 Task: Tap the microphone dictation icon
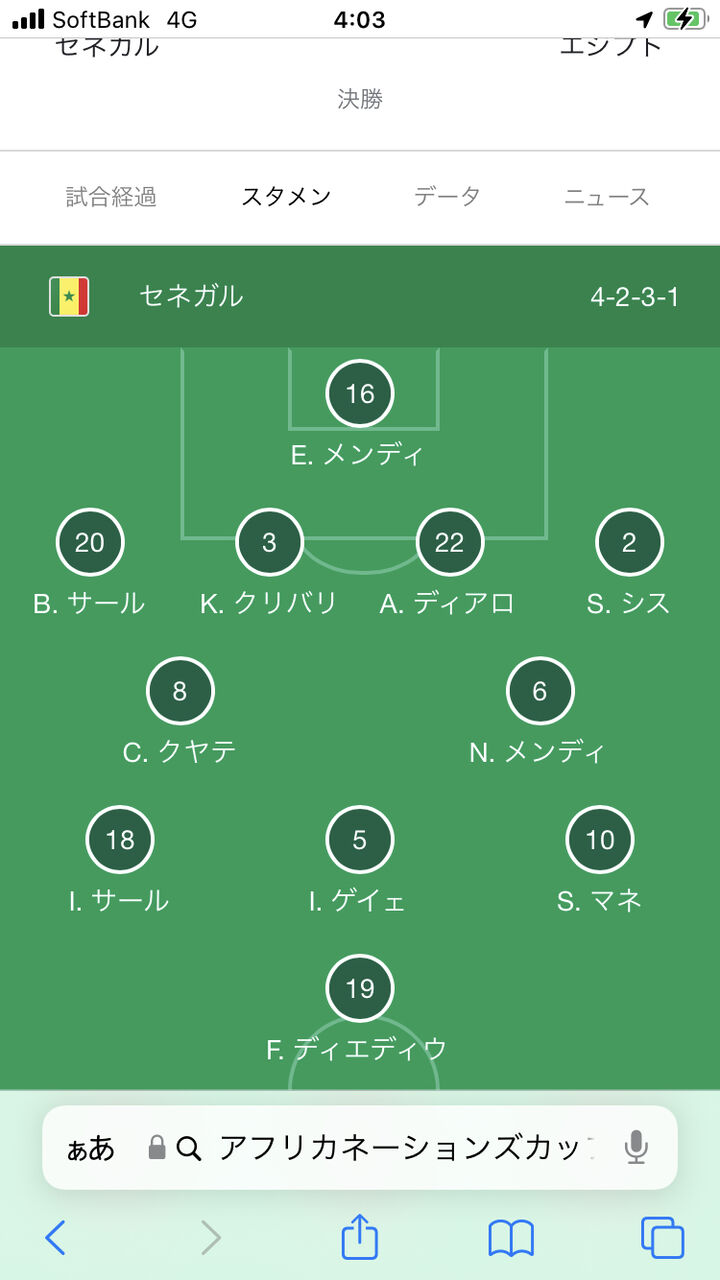pos(636,1147)
